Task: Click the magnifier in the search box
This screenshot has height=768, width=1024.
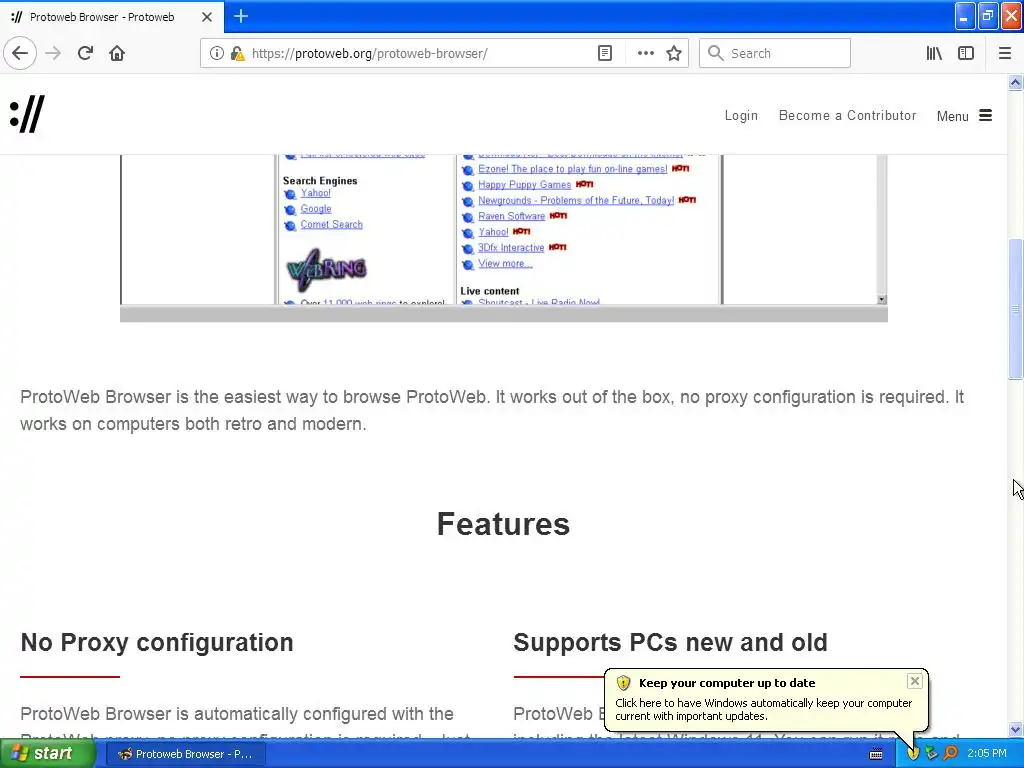Action: [x=716, y=53]
